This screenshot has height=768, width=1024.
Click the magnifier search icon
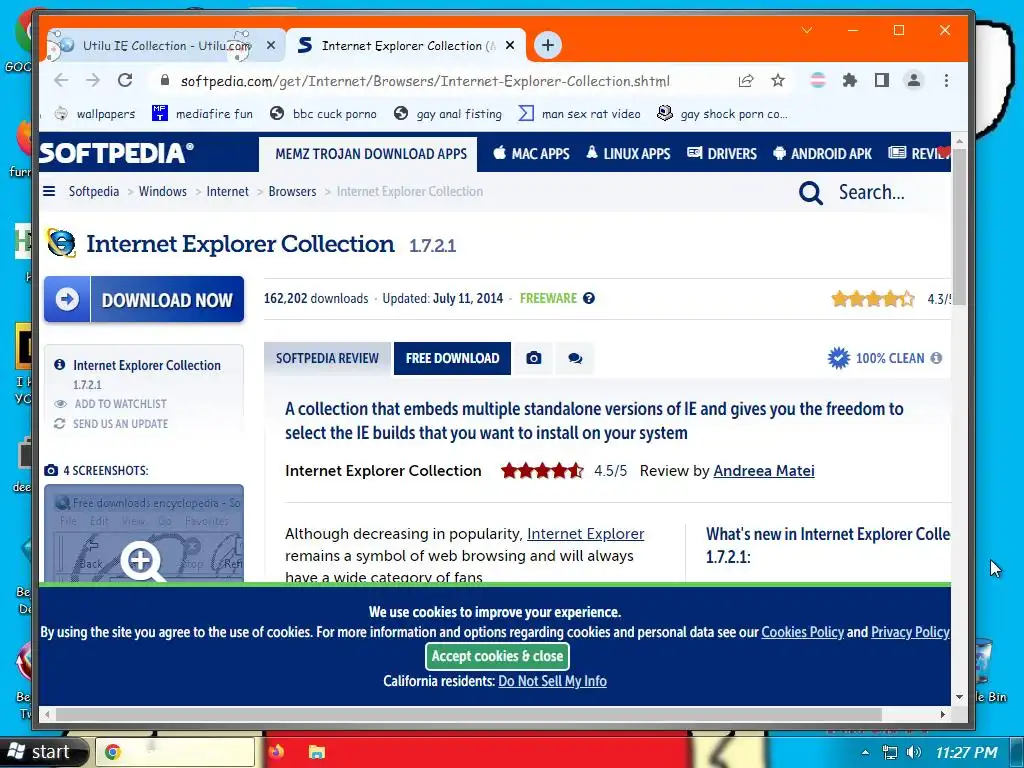[810, 193]
